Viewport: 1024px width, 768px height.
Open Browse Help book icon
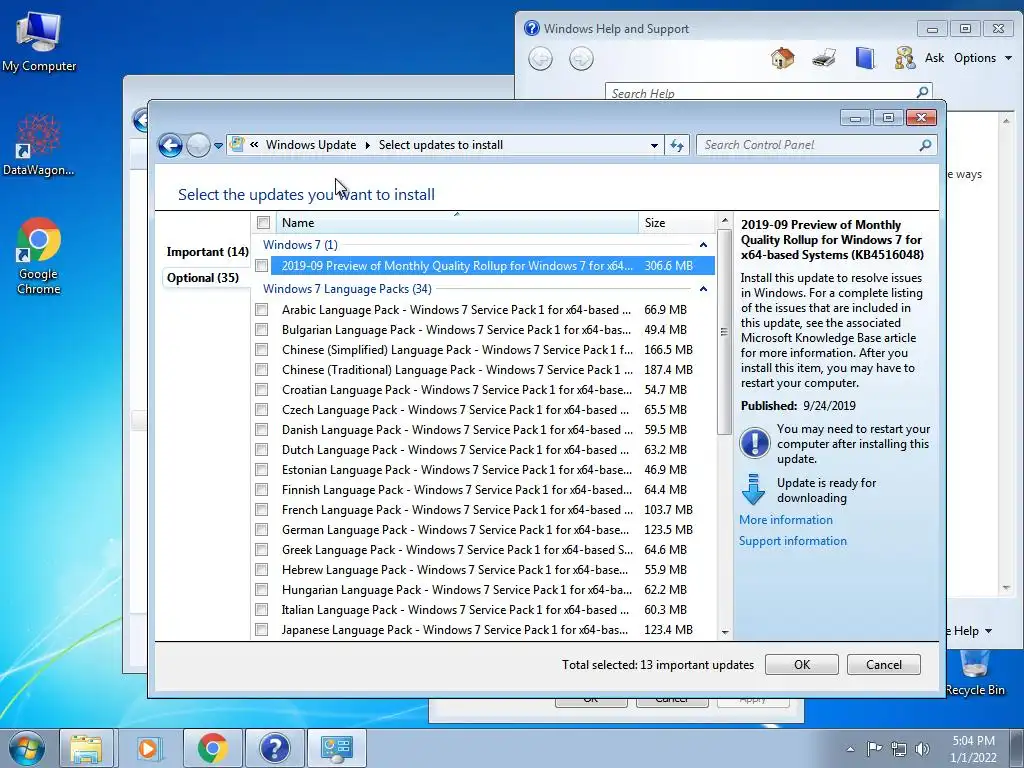[865, 58]
